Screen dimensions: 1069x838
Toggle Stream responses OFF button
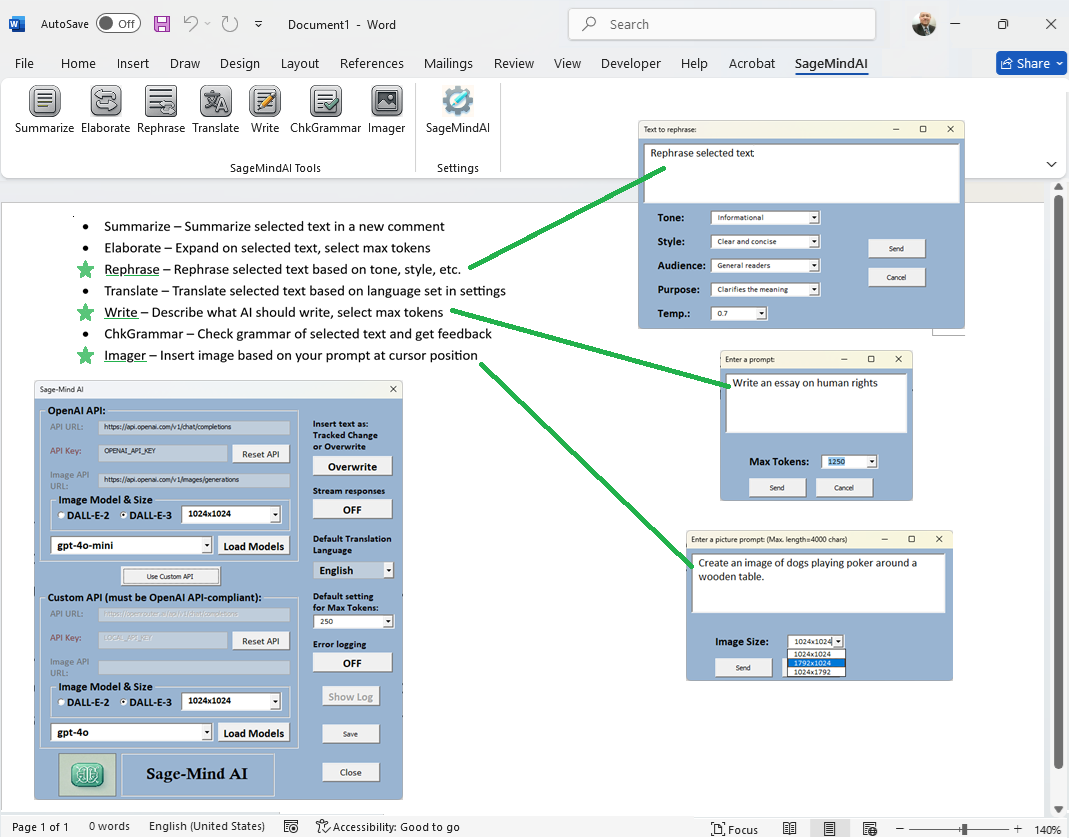(x=352, y=509)
